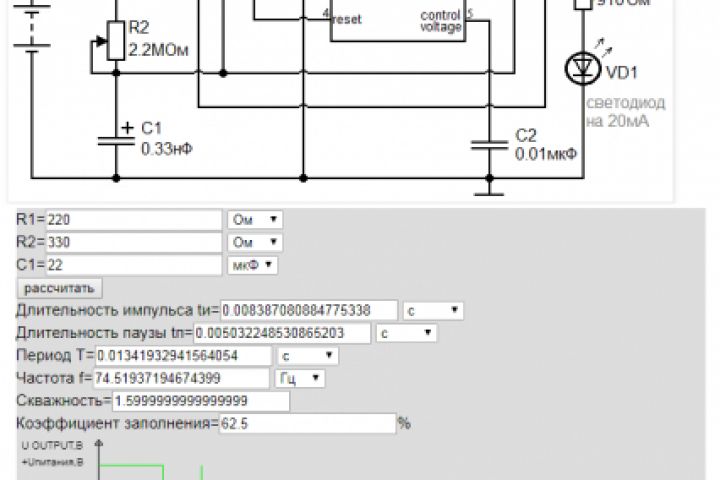Click the '2.2МОм' label of R2

(158, 50)
